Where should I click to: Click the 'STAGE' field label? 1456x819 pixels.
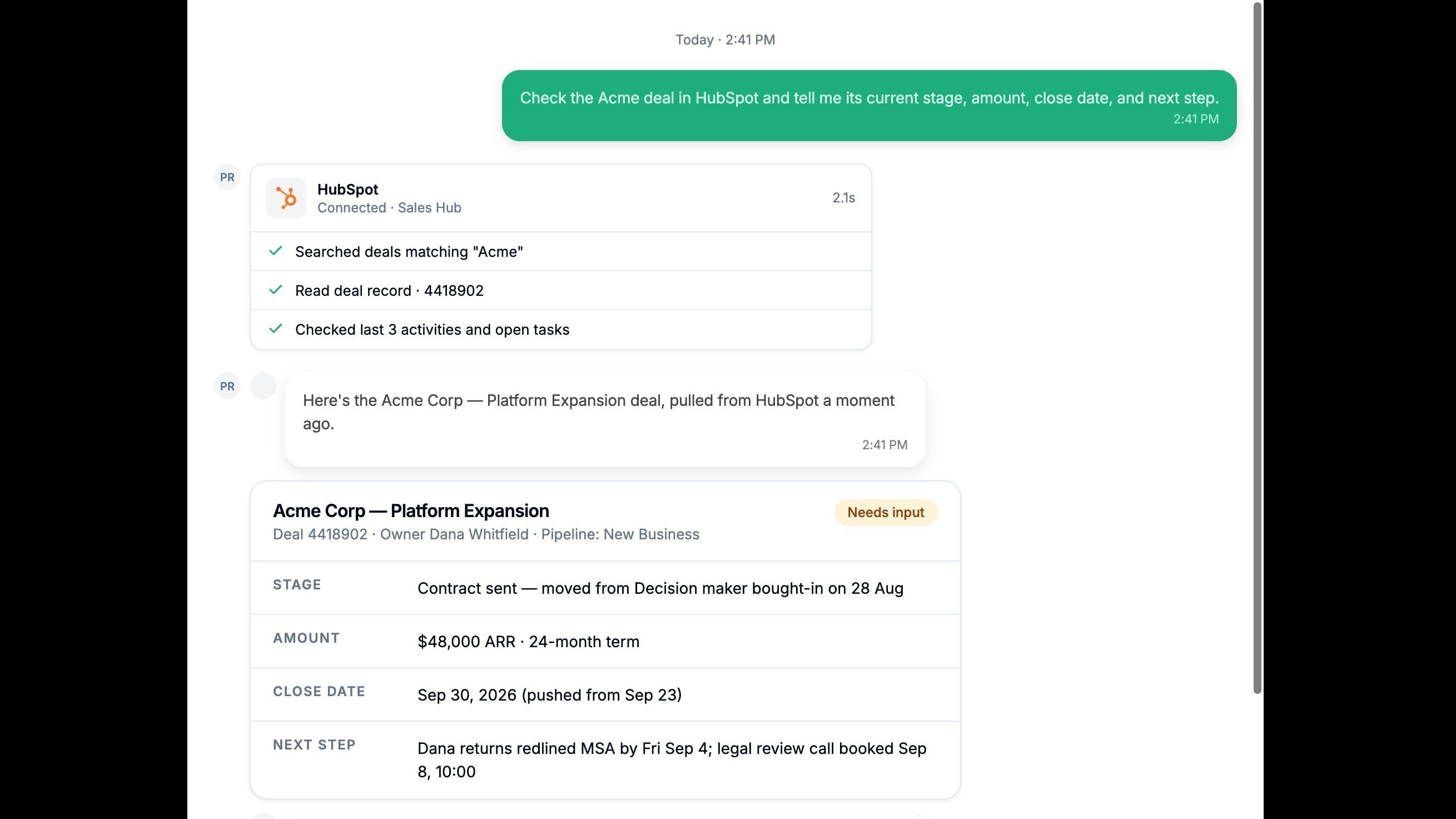point(297,584)
